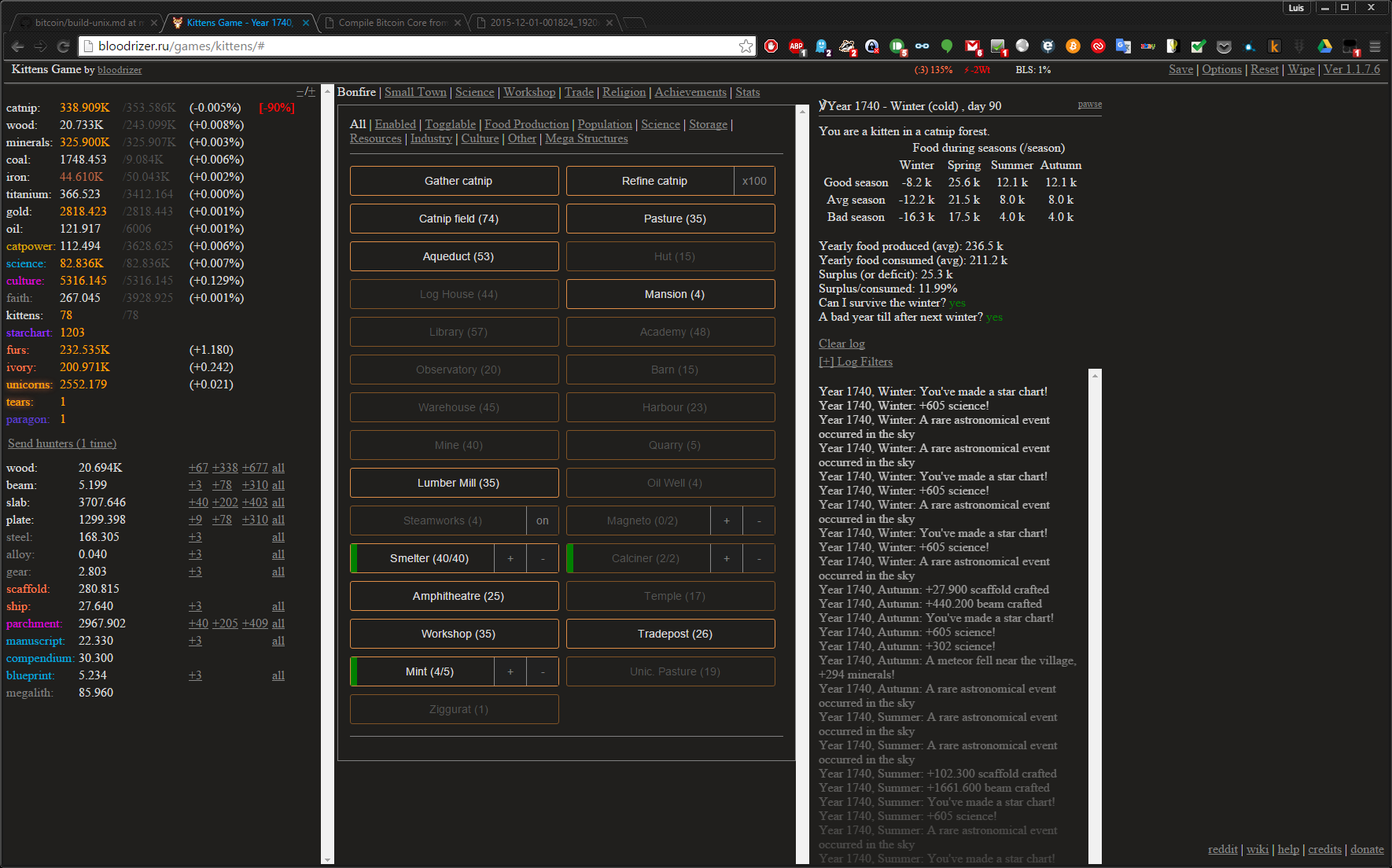This screenshot has width=1392, height=868.
Task: Open the Google Translate extension
Action: tap(1123, 46)
